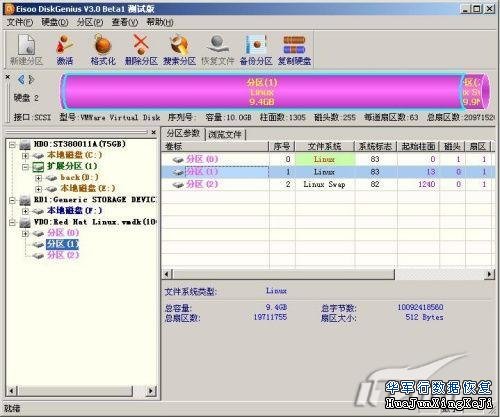Select back(D:) in the tree

[x=79, y=177]
